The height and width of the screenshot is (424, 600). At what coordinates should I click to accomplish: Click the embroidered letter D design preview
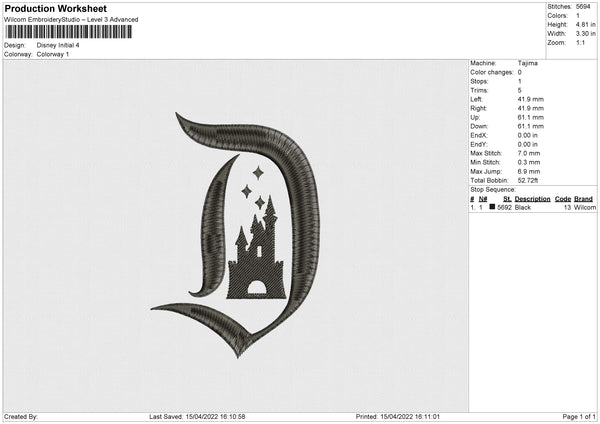point(236,235)
